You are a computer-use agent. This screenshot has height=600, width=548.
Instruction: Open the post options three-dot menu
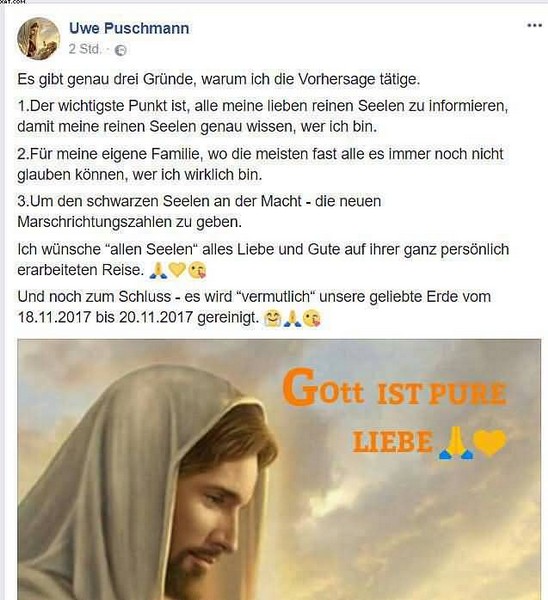point(534,26)
